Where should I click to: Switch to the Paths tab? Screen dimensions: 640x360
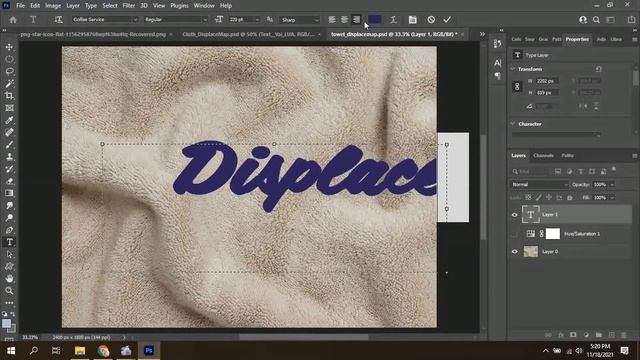567,156
